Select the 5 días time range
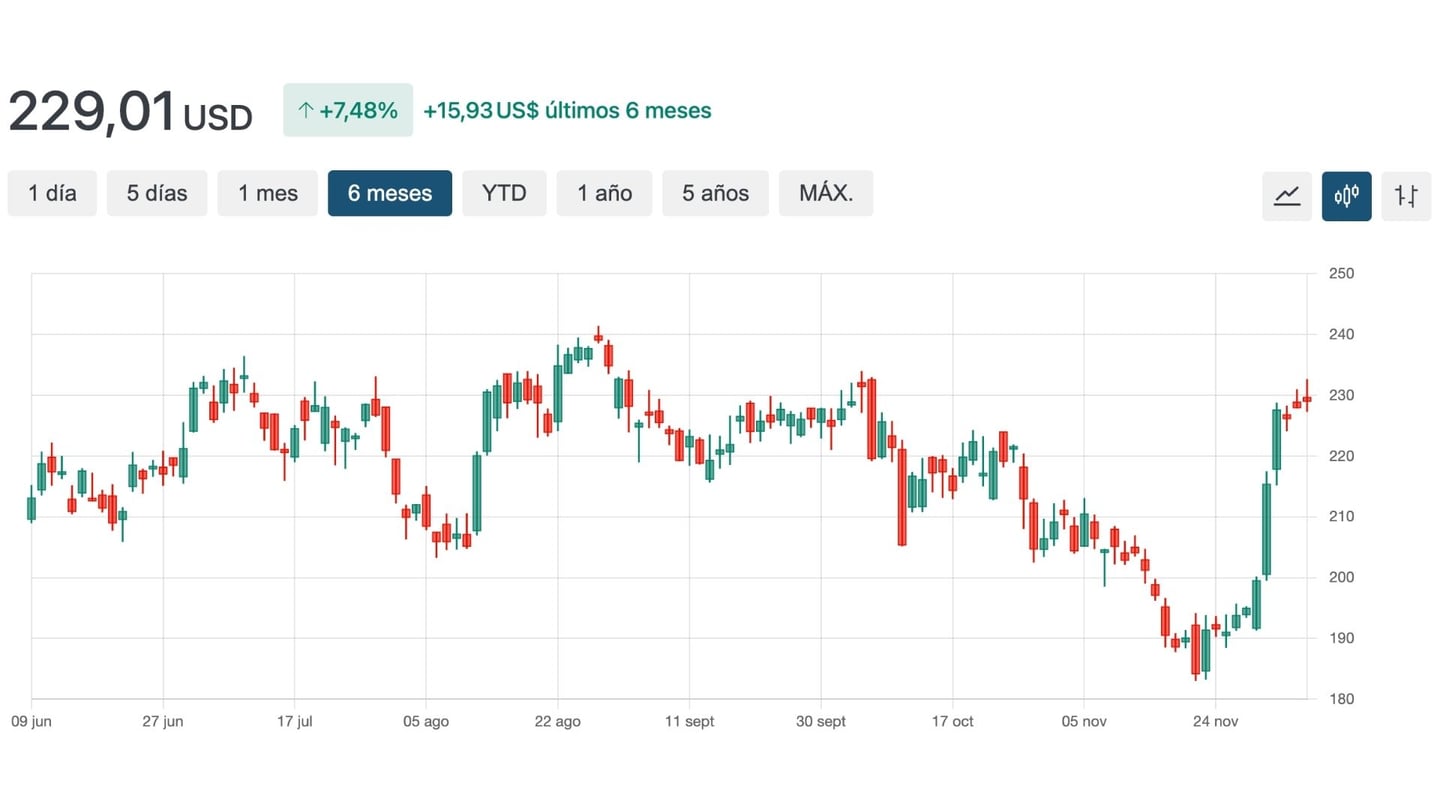 click(x=157, y=193)
